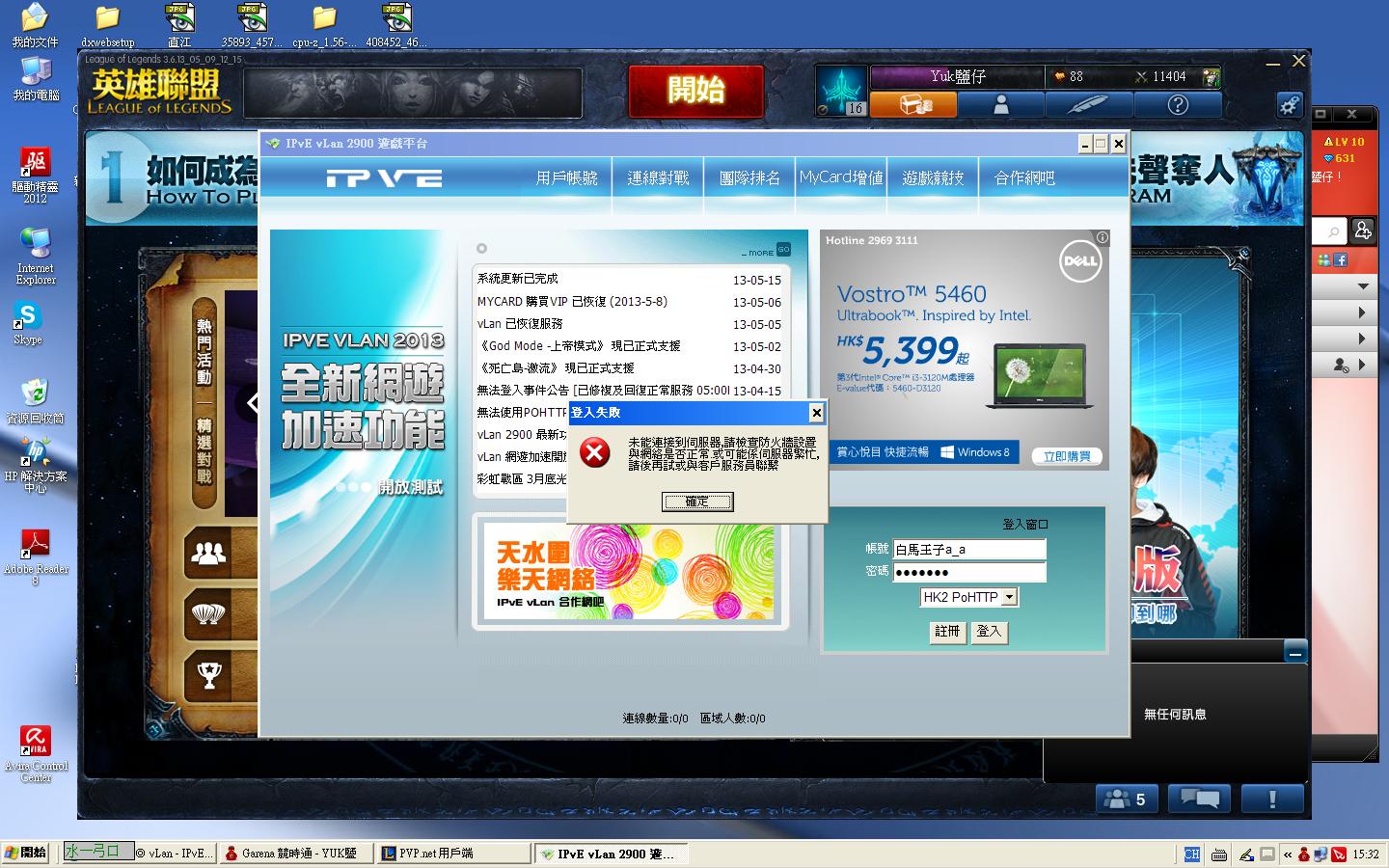
Task: Open the 用戶帳號 tab in IPvE
Action: pos(566,177)
